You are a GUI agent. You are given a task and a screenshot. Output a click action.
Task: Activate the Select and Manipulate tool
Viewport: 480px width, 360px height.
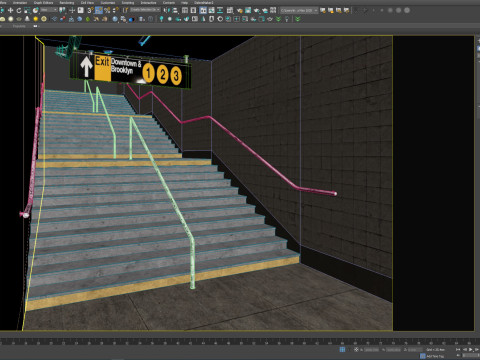(x=72, y=10)
